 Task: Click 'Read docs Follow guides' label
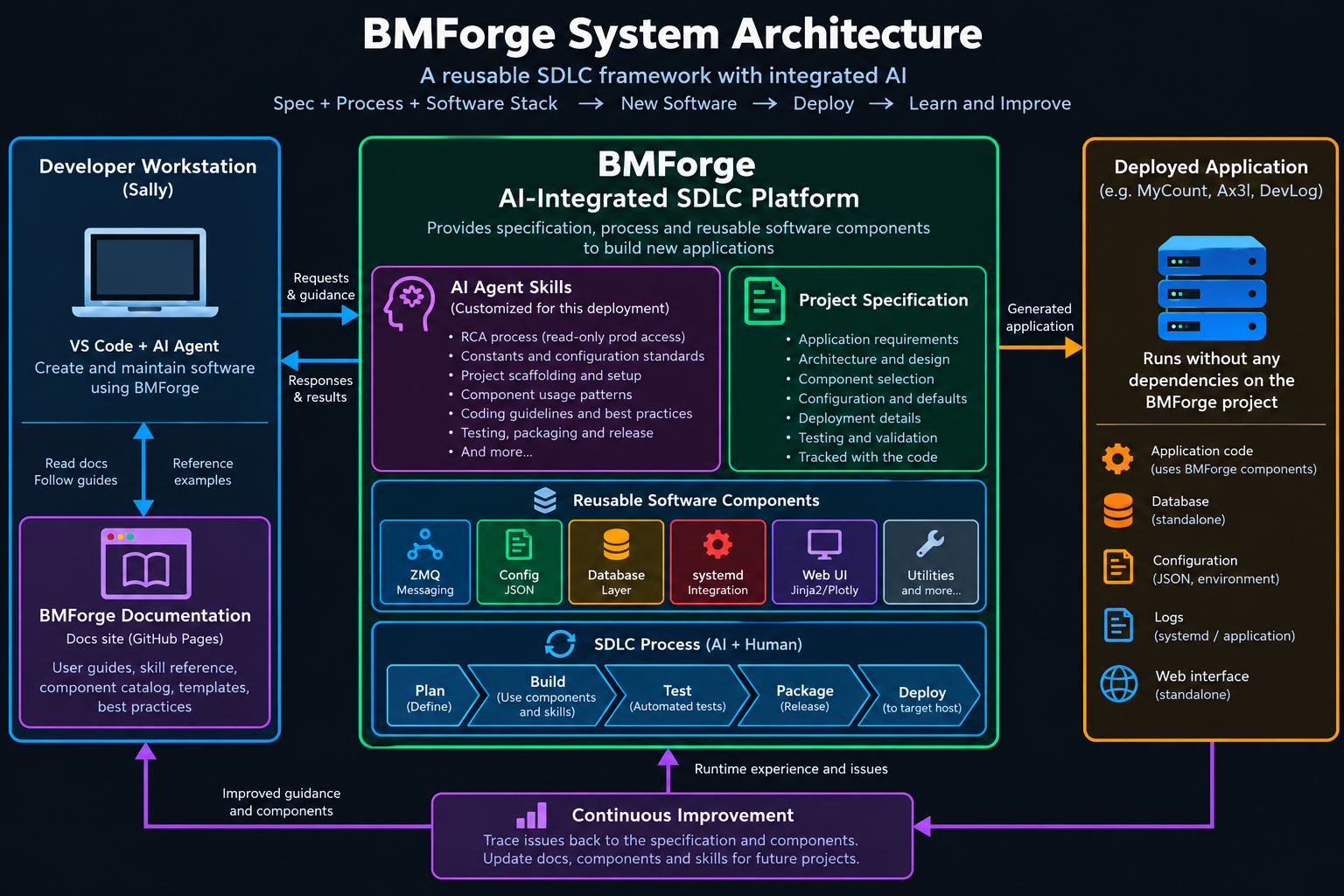coord(76,472)
